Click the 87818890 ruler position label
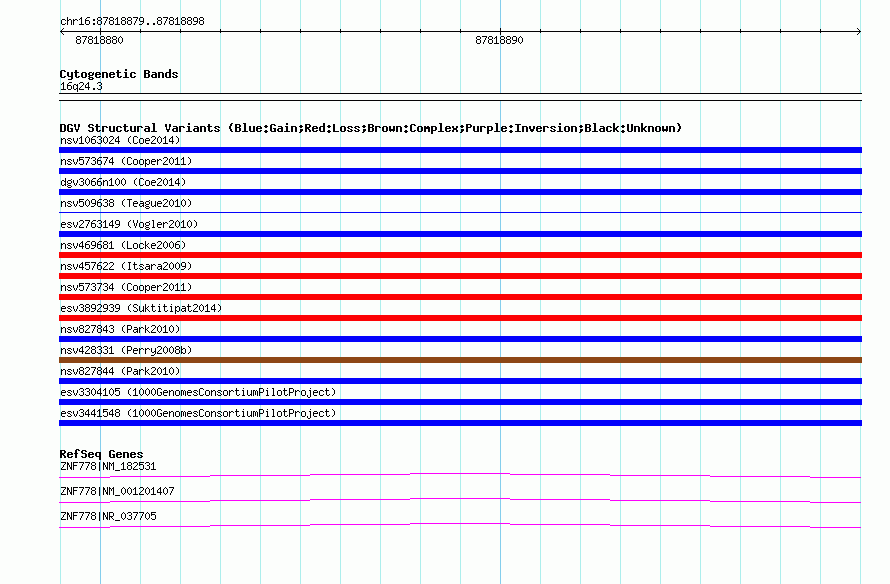This screenshot has height=584, width=890. coord(499,40)
